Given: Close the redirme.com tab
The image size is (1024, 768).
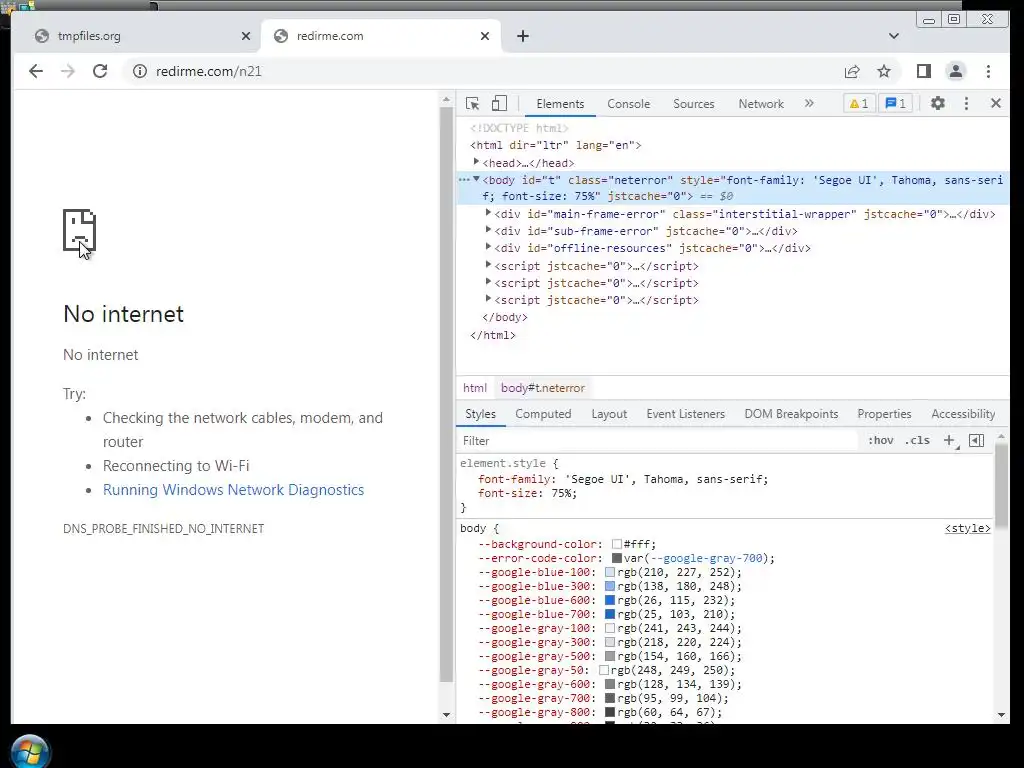Looking at the screenshot, I should 485,36.
